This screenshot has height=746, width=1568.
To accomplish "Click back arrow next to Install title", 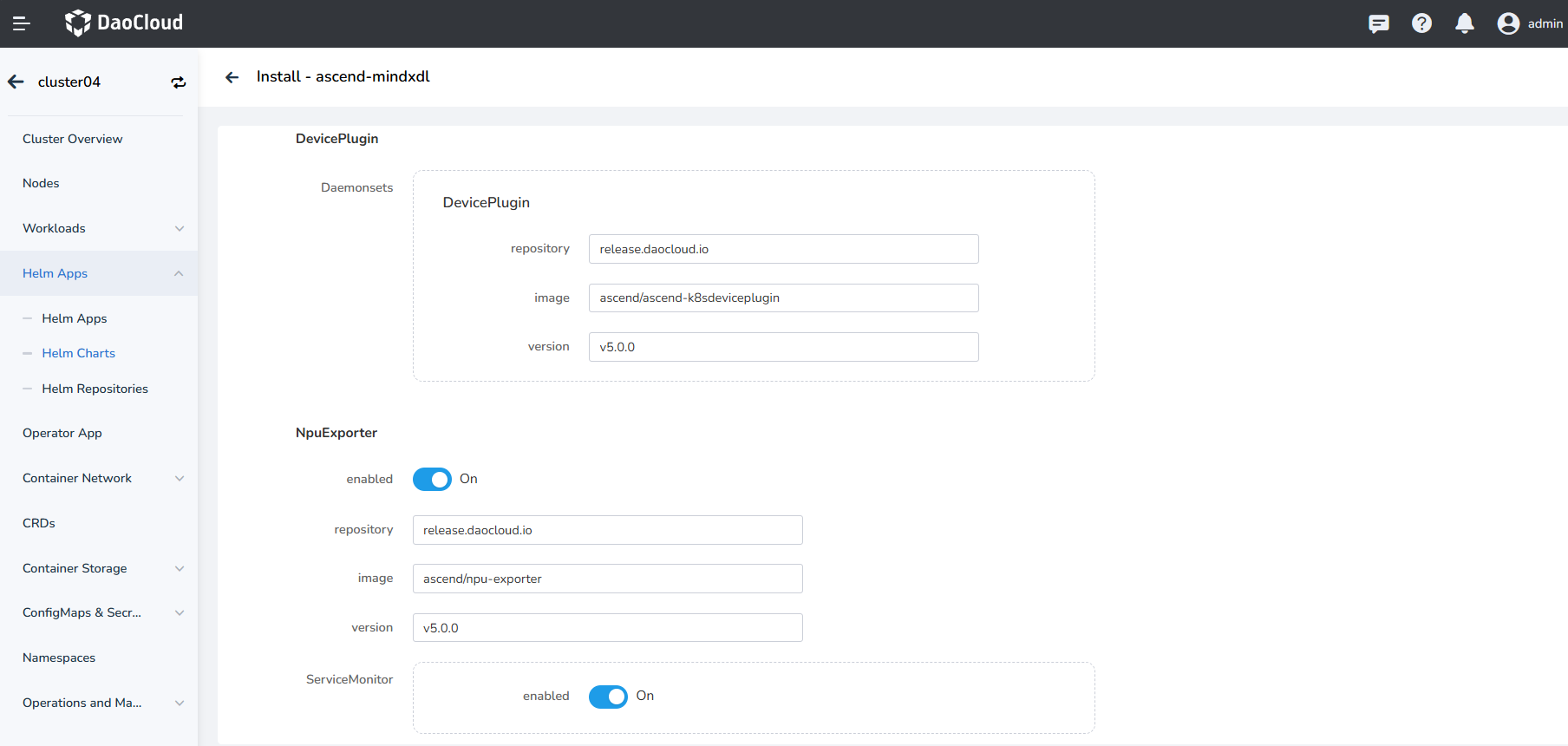I will coord(232,77).
